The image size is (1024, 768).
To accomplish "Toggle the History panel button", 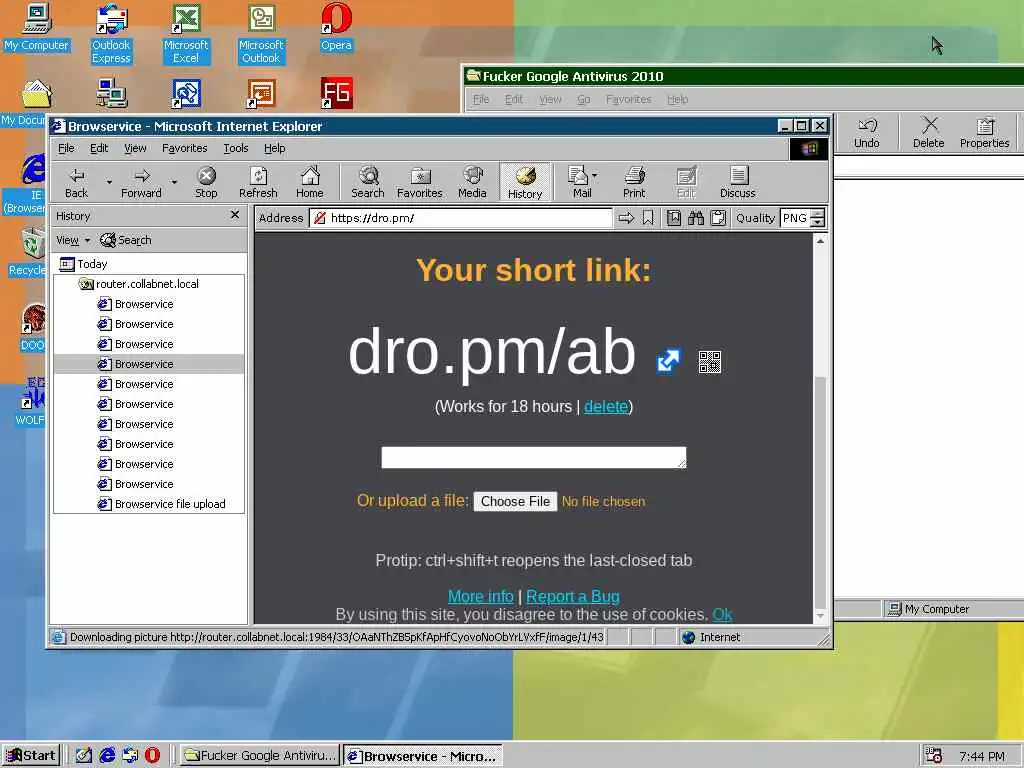I will coord(525,182).
